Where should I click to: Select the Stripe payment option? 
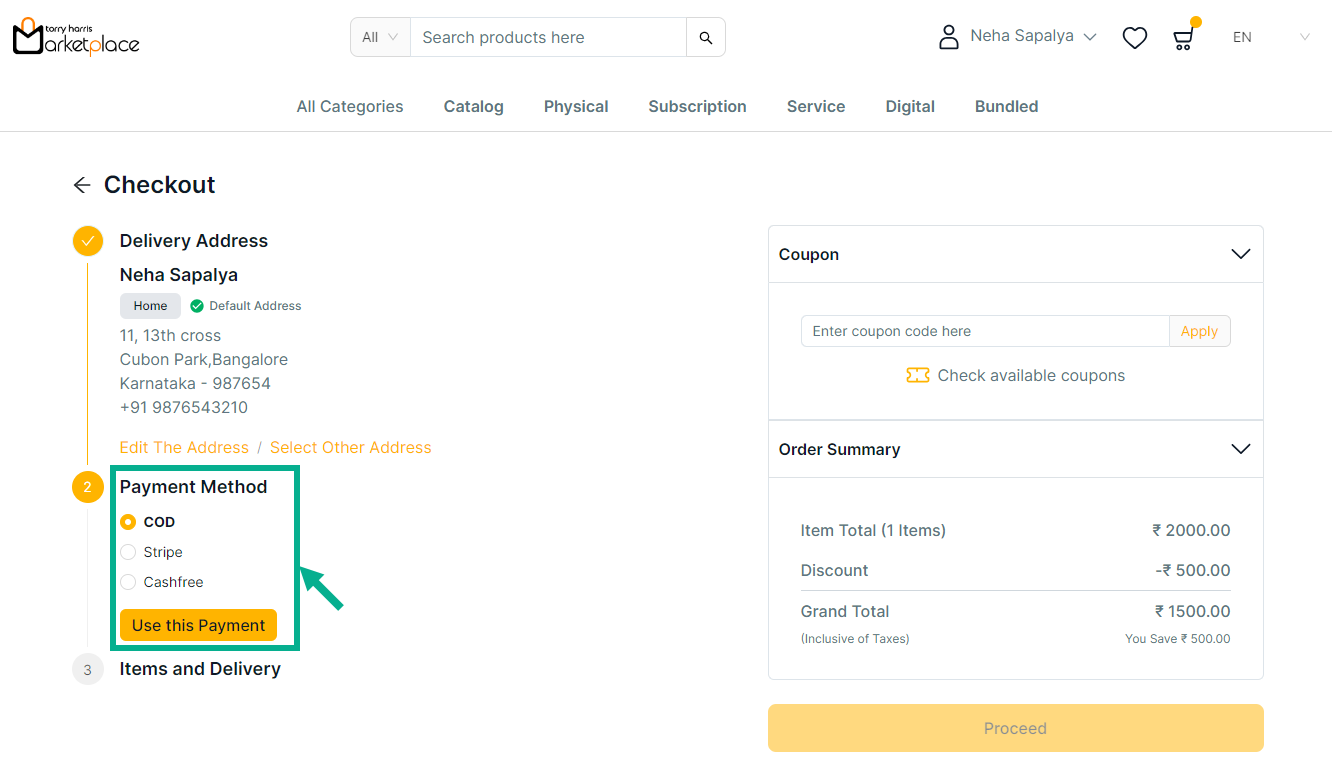tap(128, 552)
